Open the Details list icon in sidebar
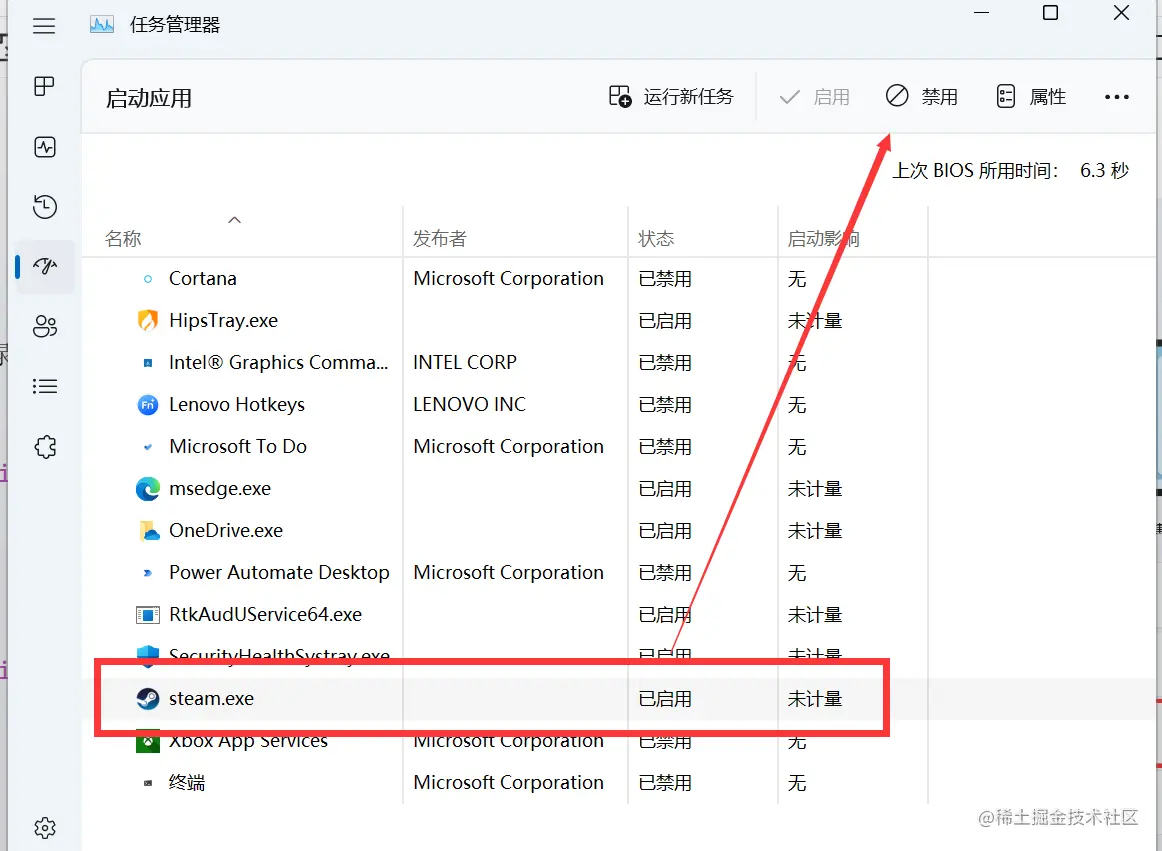 tap(44, 386)
